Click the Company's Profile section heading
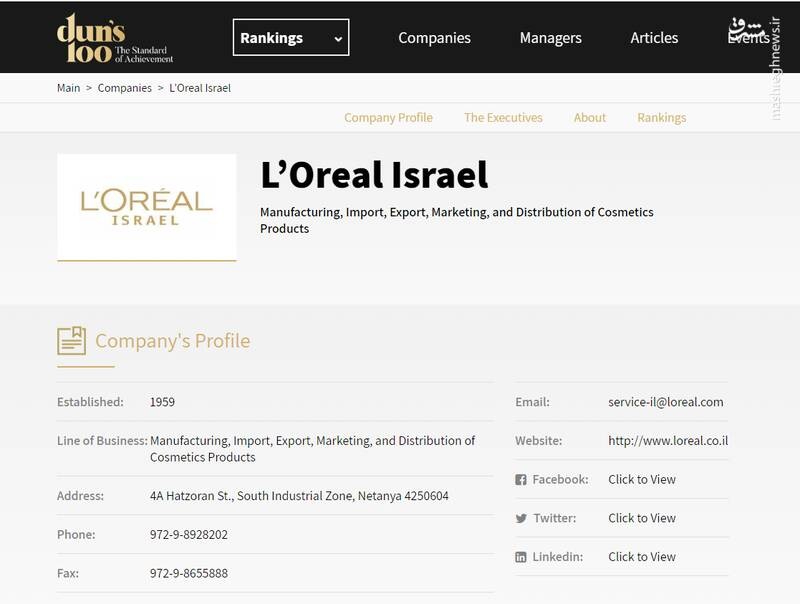Screen dimensions: 800x604 (x=172, y=341)
